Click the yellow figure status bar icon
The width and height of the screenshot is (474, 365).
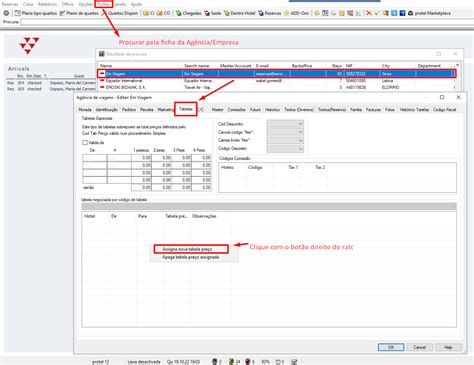231,361
